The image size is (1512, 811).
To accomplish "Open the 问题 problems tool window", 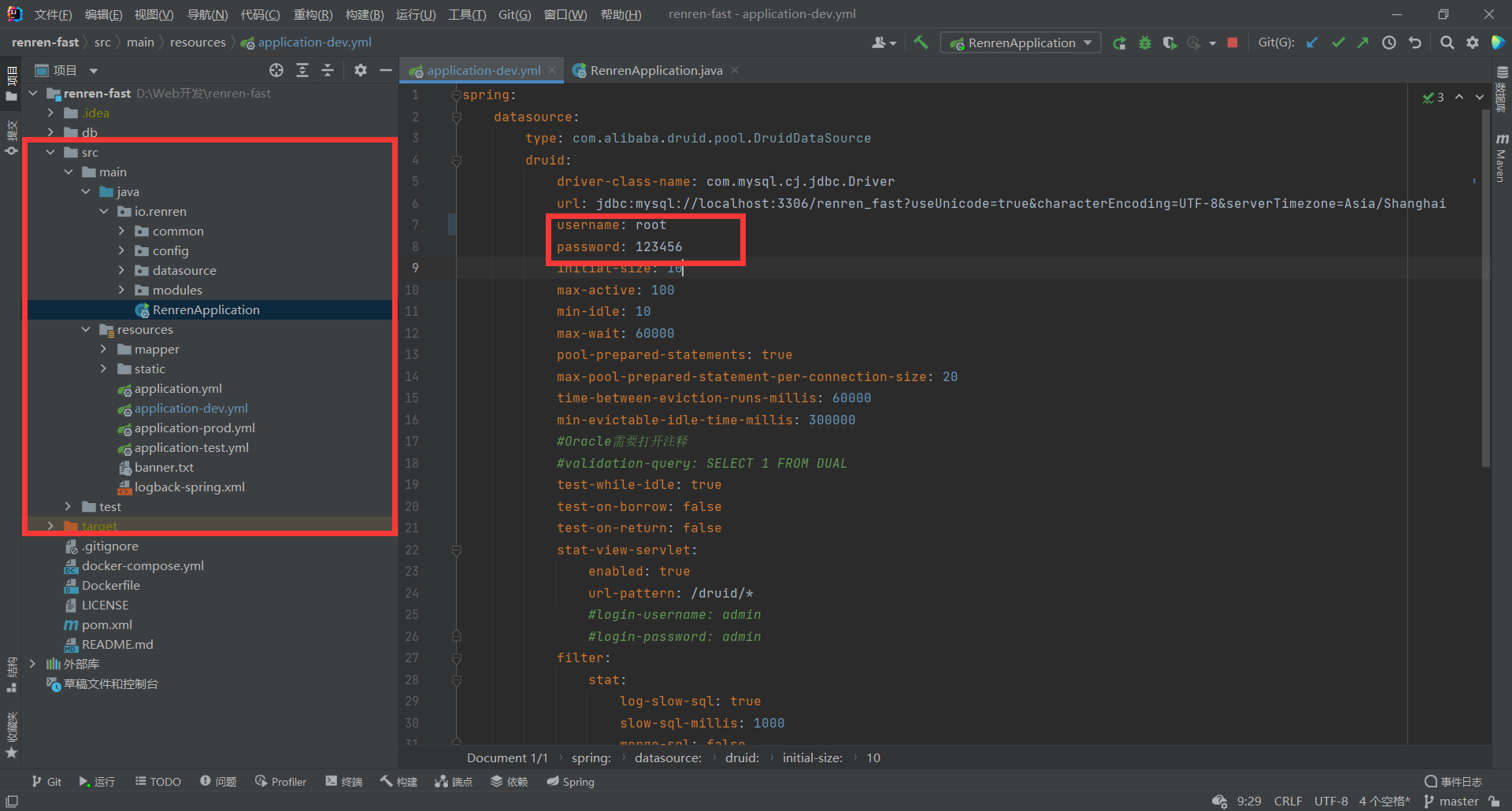I will (218, 781).
